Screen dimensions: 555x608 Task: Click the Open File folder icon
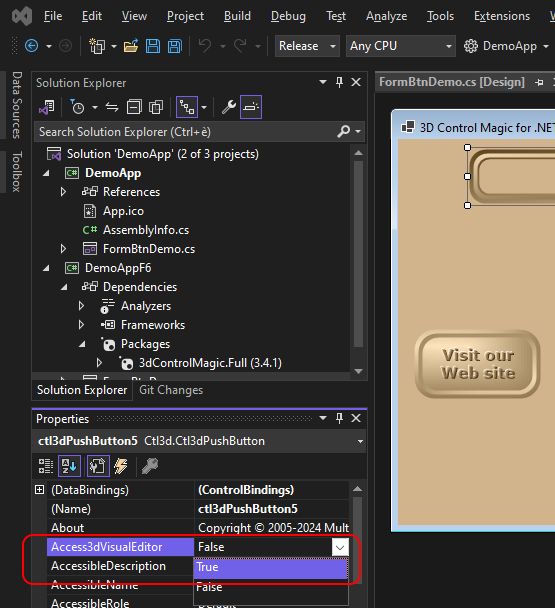pyautogui.click(x=131, y=46)
